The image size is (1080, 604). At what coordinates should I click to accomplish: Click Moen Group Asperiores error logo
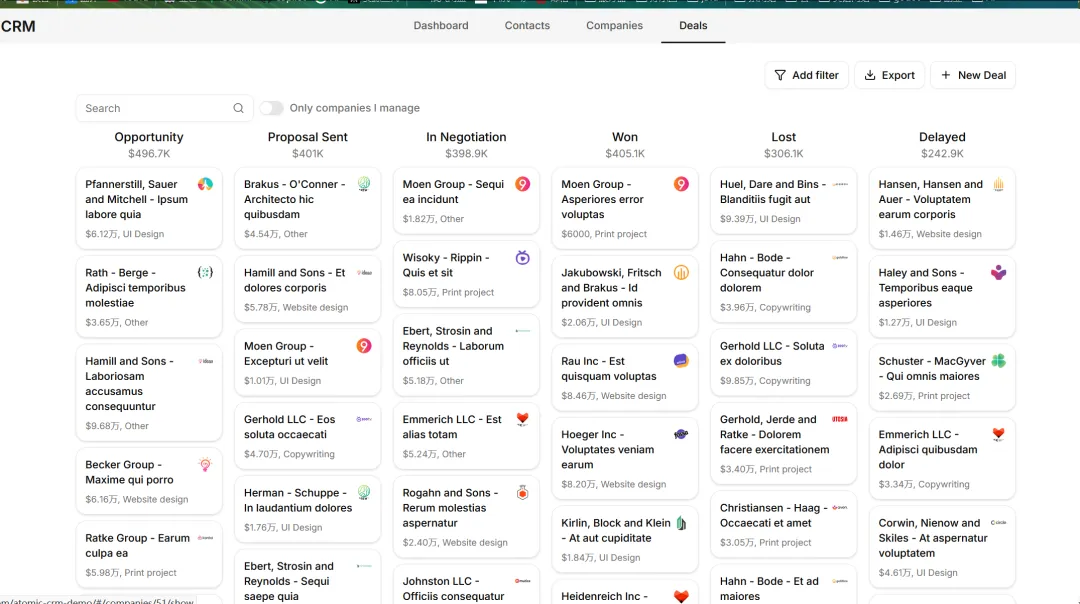point(681,184)
